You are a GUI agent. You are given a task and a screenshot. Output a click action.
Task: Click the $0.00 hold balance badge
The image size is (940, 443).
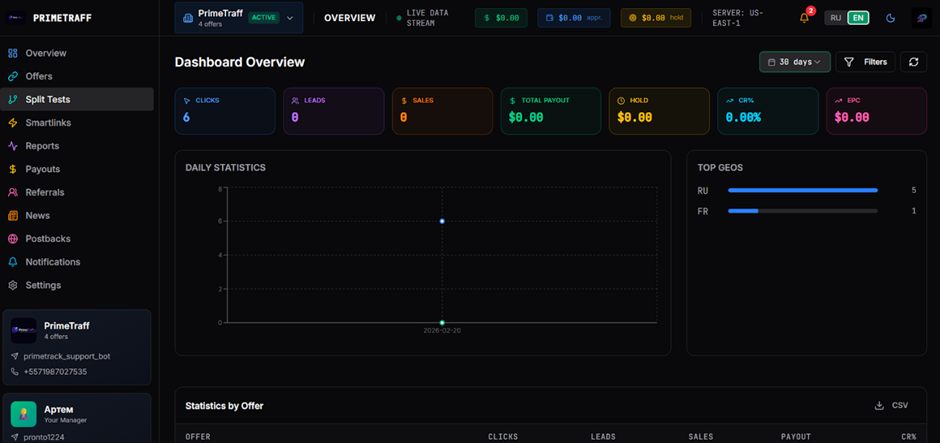655,18
